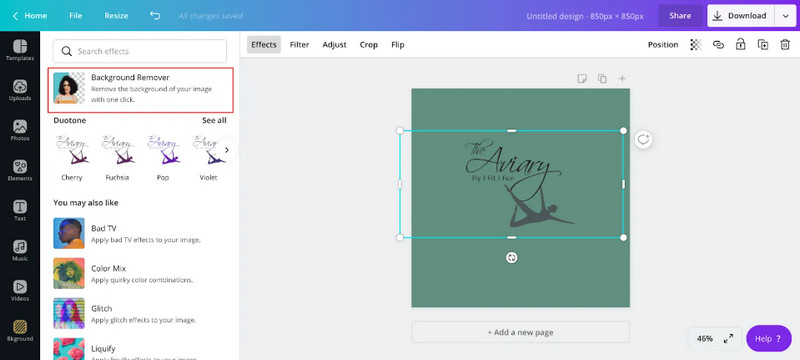Screen dimensions: 800x360
Task: Delete element with trash icon
Action: pos(785,45)
